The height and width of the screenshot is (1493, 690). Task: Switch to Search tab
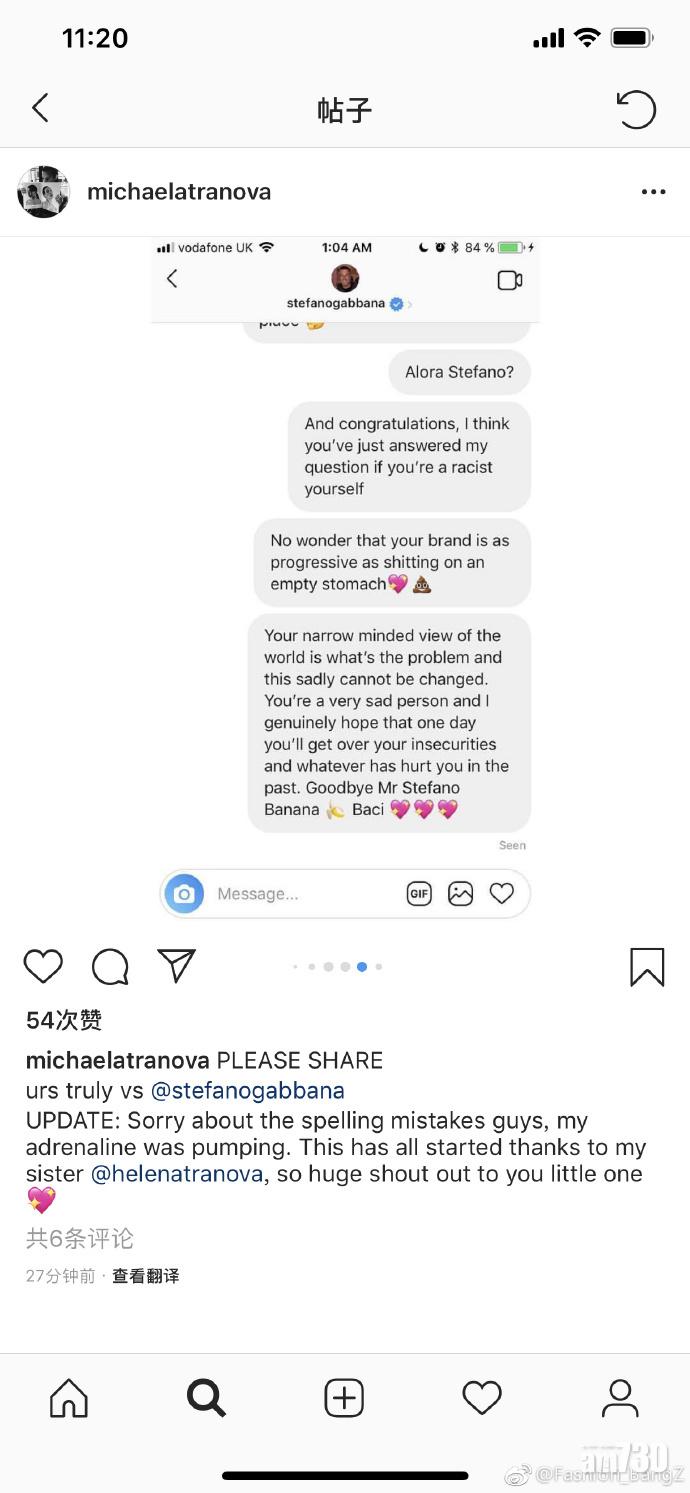click(x=206, y=1398)
